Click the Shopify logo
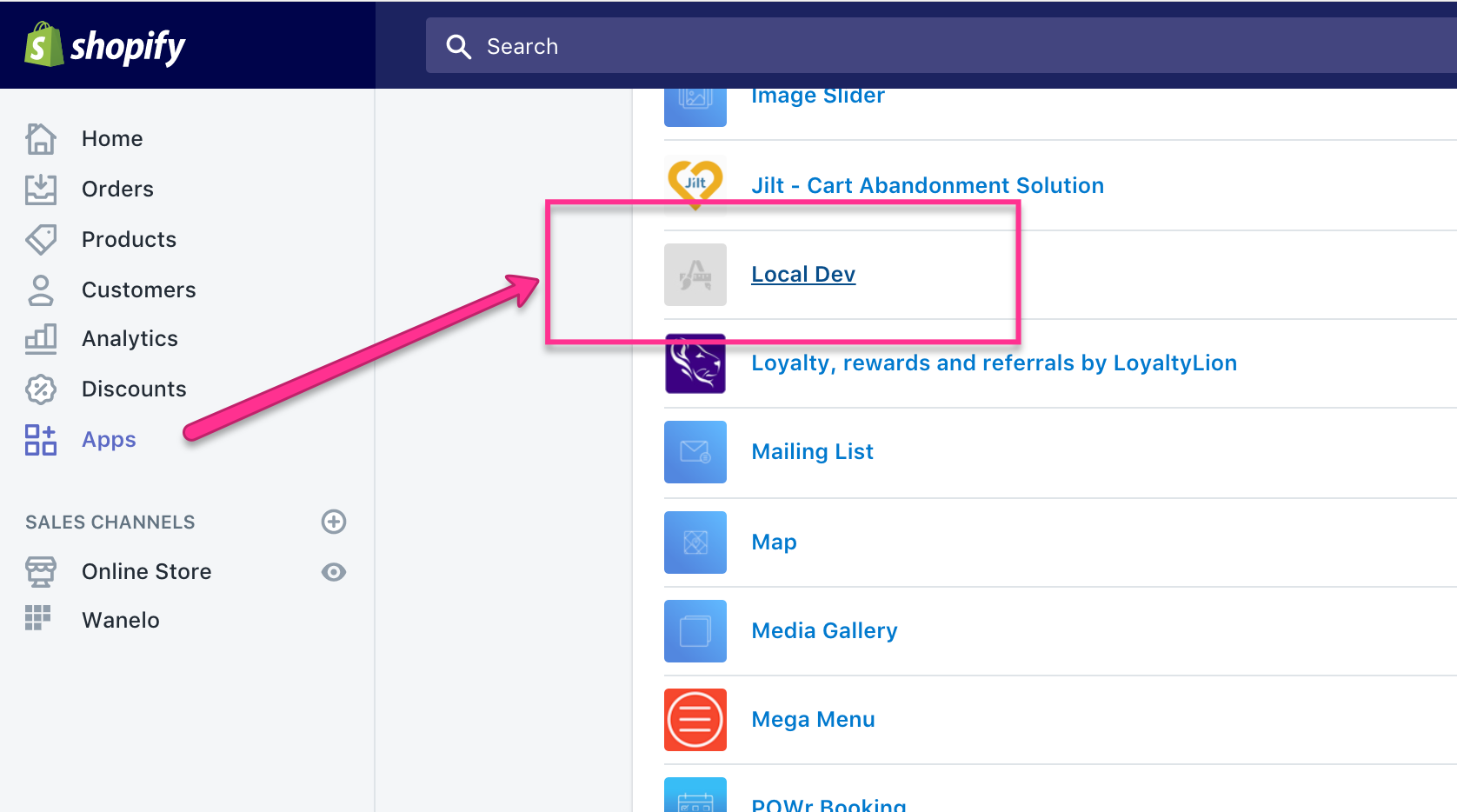 (x=104, y=45)
